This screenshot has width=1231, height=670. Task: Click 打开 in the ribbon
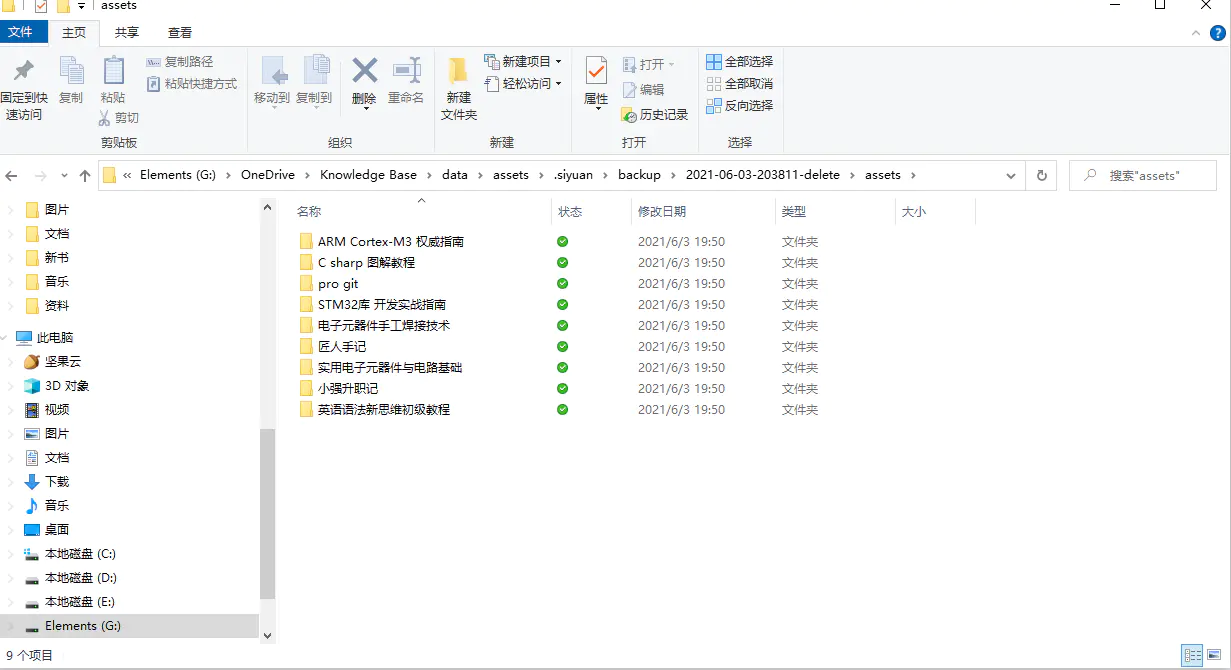coord(648,64)
